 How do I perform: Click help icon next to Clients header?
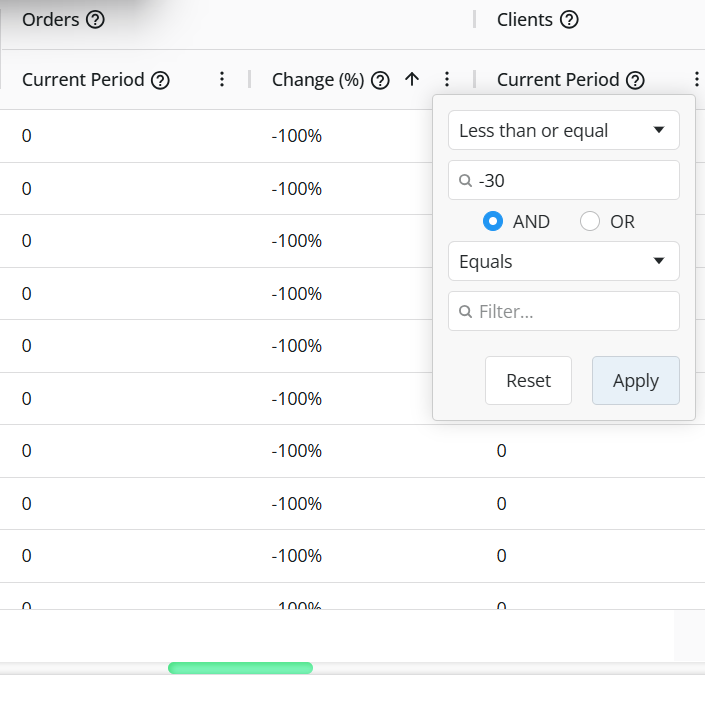(569, 20)
